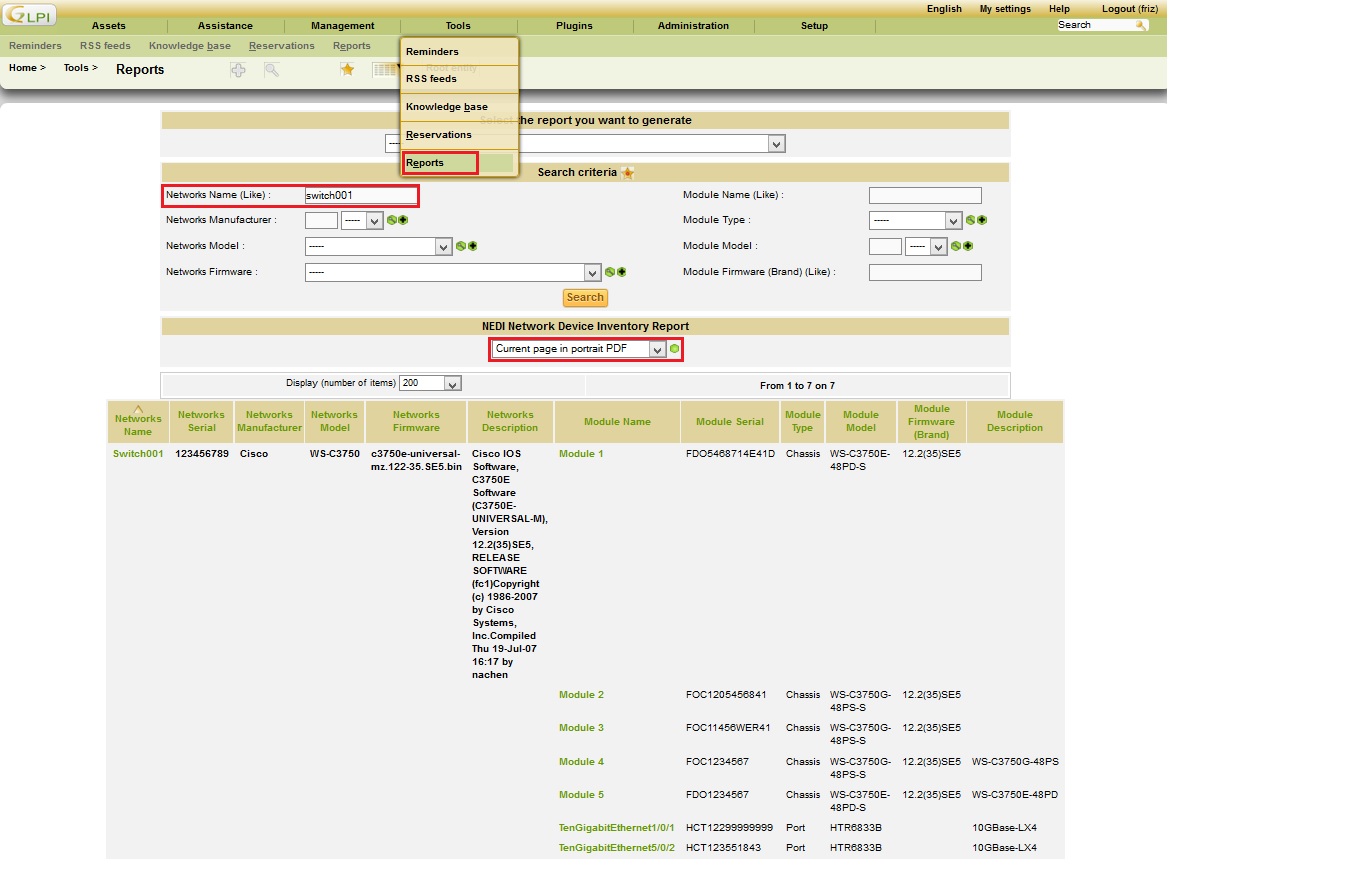This screenshot has height=884, width=1370.
Task: Click Networks Manufacturer view icon
Action: pyautogui.click(x=392, y=220)
